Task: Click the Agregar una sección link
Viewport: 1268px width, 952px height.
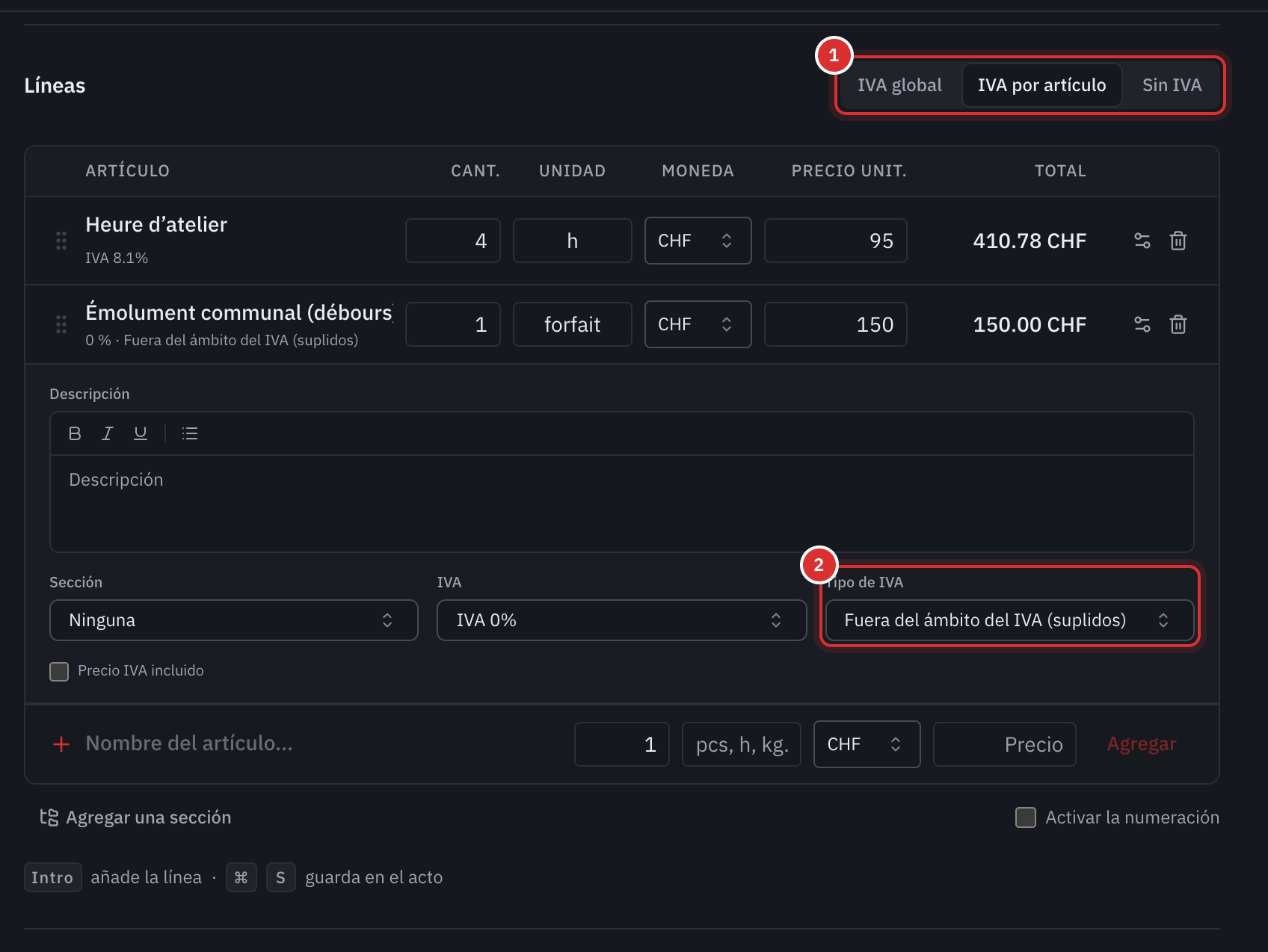Action: click(148, 817)
